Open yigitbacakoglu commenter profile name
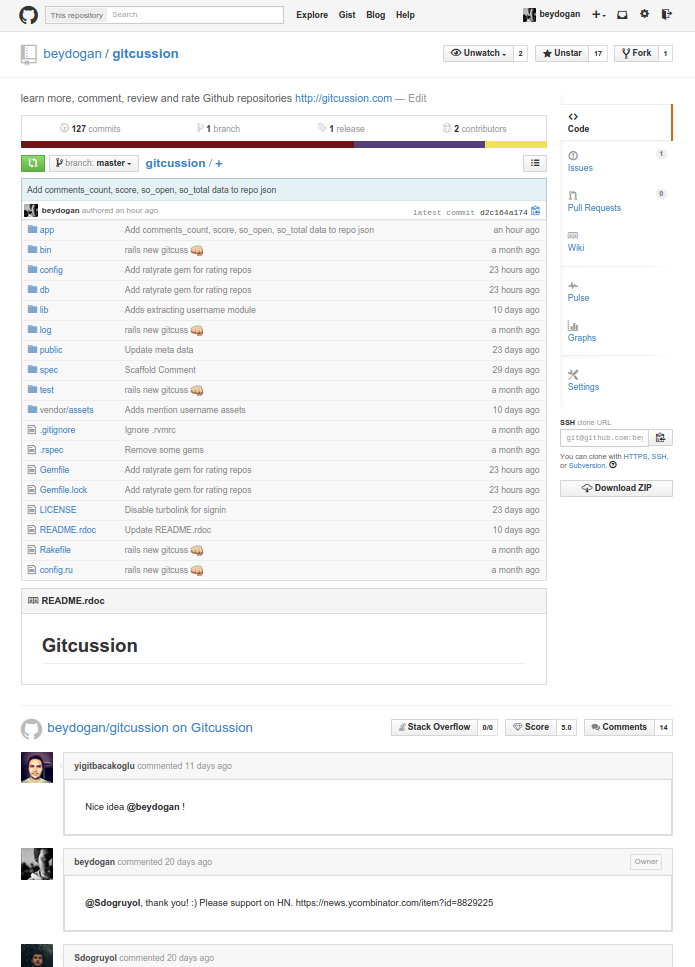 click(104, 766)
